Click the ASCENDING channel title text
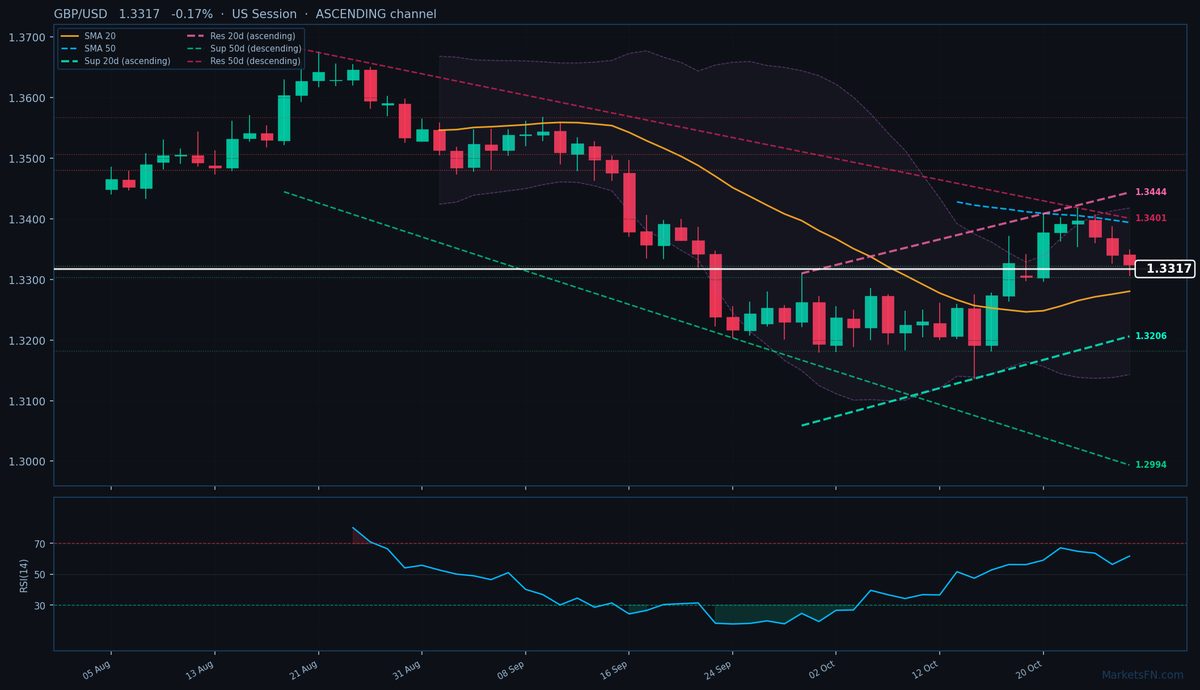The height and width of the screenshot is (690, 1200). pos(376,14)
